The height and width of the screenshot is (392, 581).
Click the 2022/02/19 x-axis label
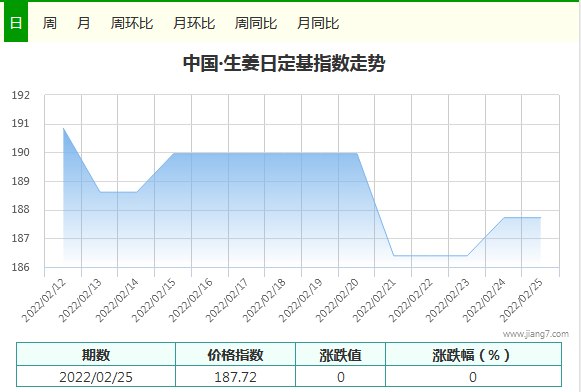[301, 301]
